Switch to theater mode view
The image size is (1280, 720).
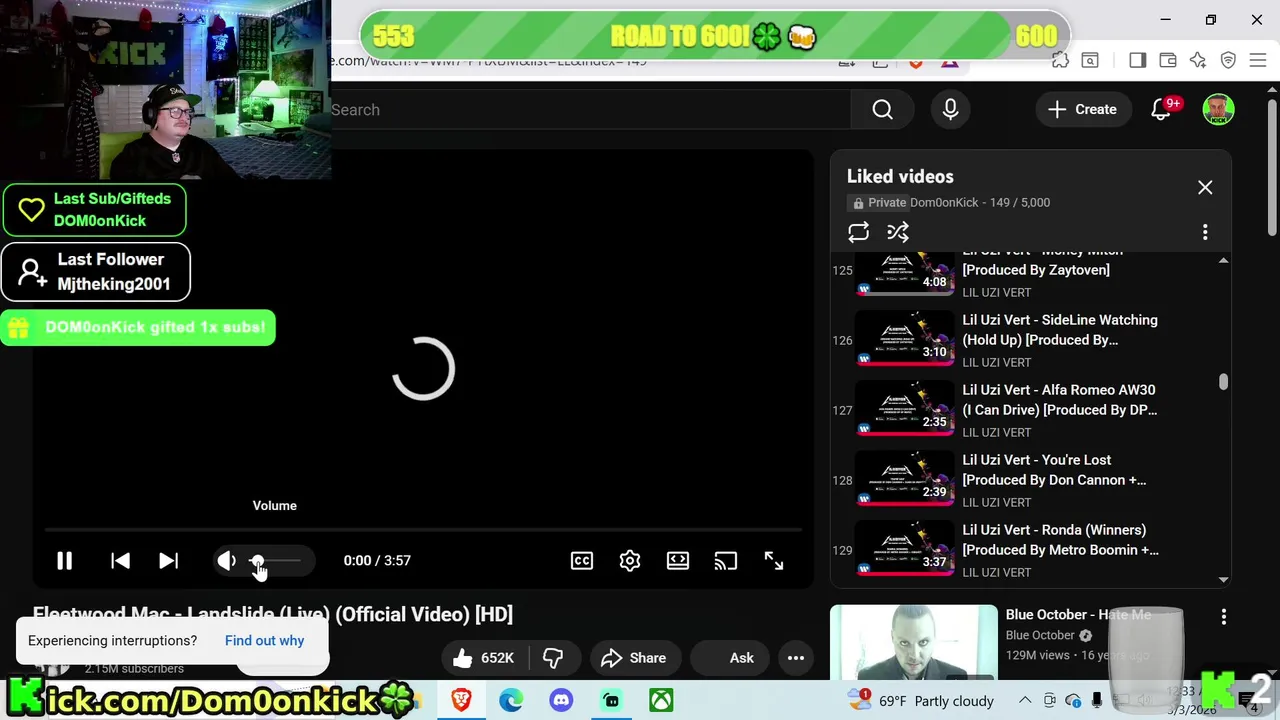678,561
